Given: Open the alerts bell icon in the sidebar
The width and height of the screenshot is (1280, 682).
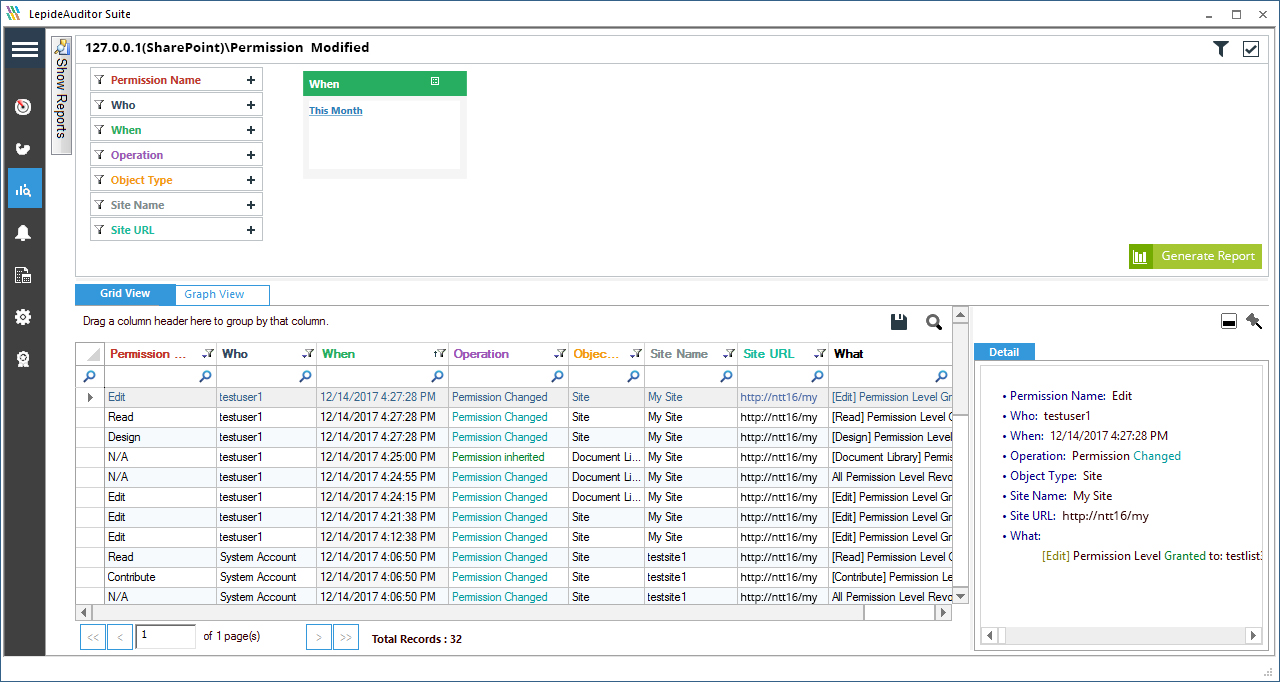Looking at the screenshot, I should (x=24, y=233).
